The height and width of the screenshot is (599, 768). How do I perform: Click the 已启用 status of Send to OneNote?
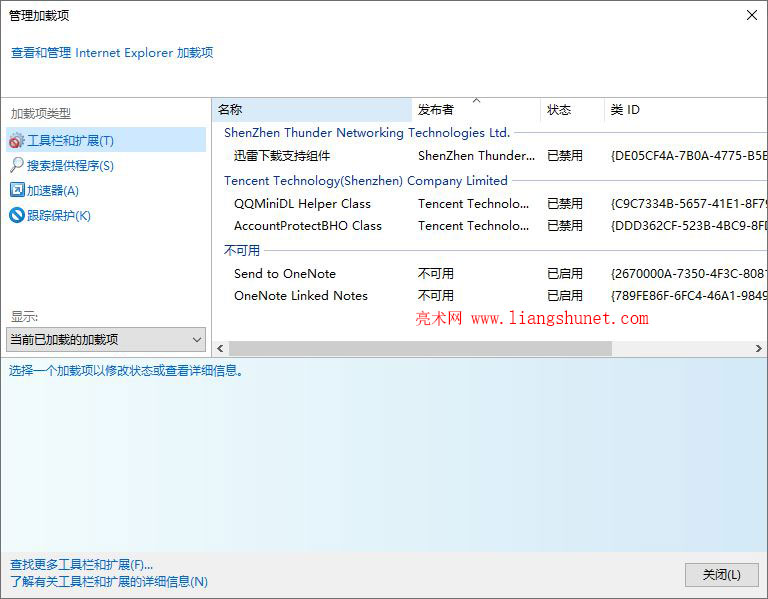(x=565, y=274)
